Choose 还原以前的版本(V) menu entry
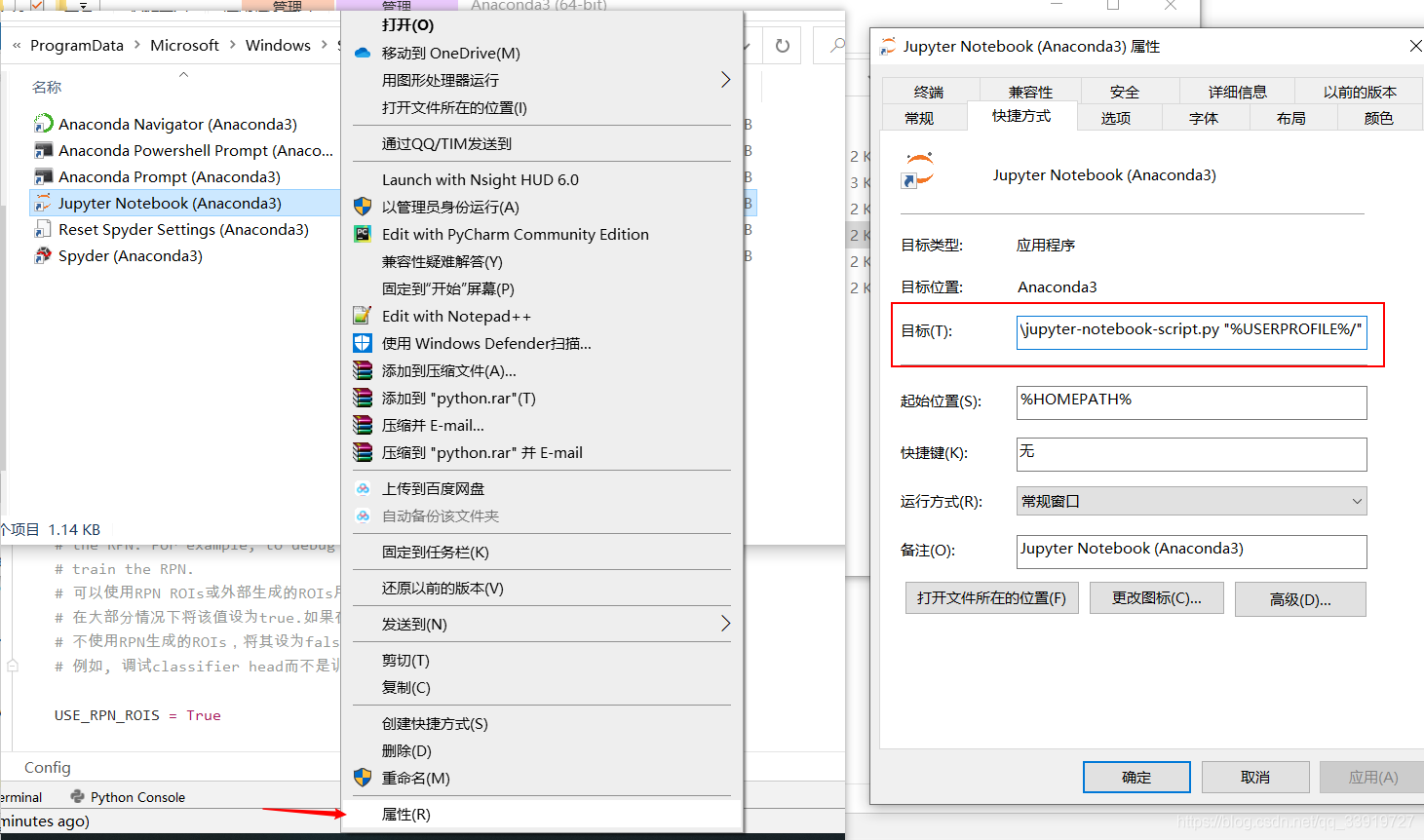The width and height of the screenshot is (1424, 840). pos(542,588)
